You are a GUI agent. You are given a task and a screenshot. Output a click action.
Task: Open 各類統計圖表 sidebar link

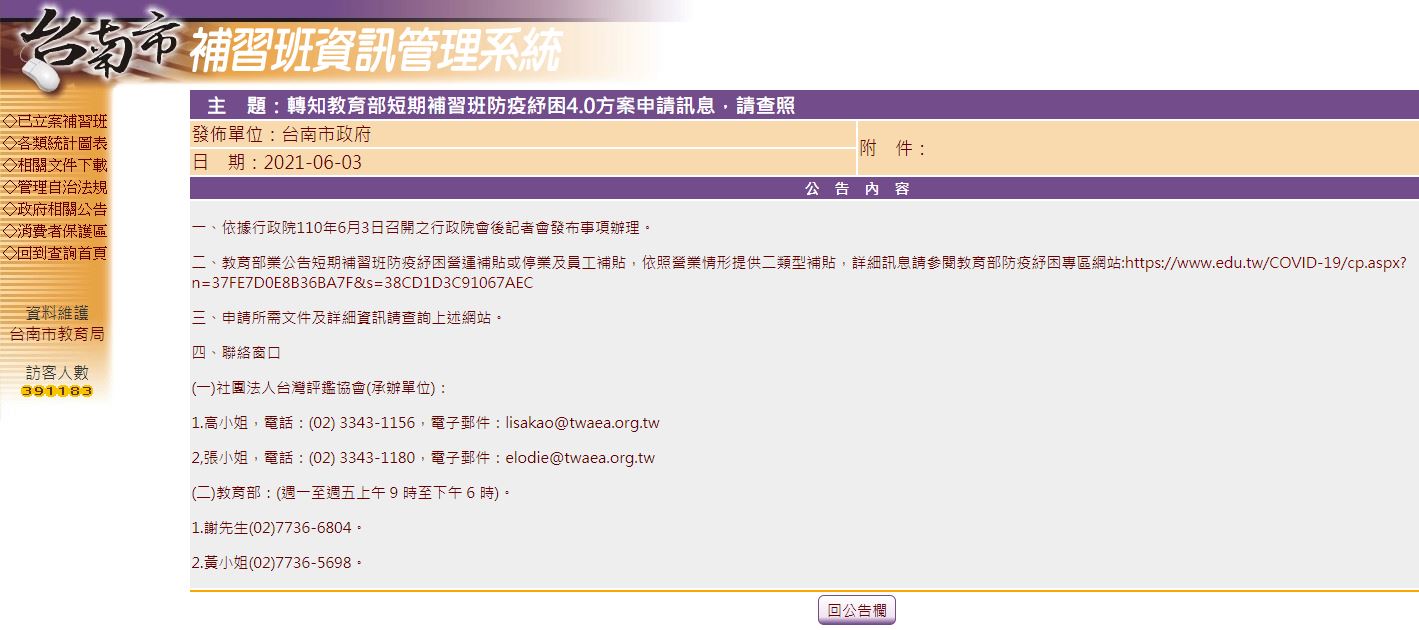tap(56, 144)
